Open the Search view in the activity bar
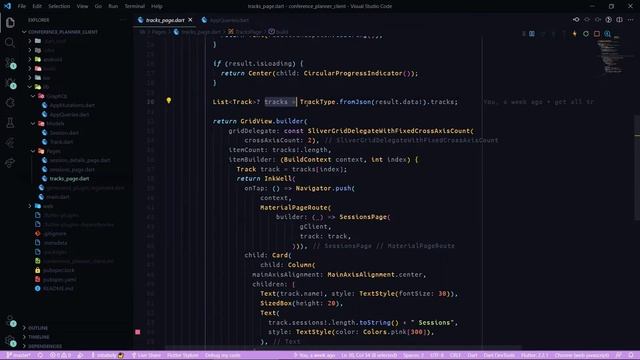The height and width of the screenshot is (360, 640). point(10,42)
